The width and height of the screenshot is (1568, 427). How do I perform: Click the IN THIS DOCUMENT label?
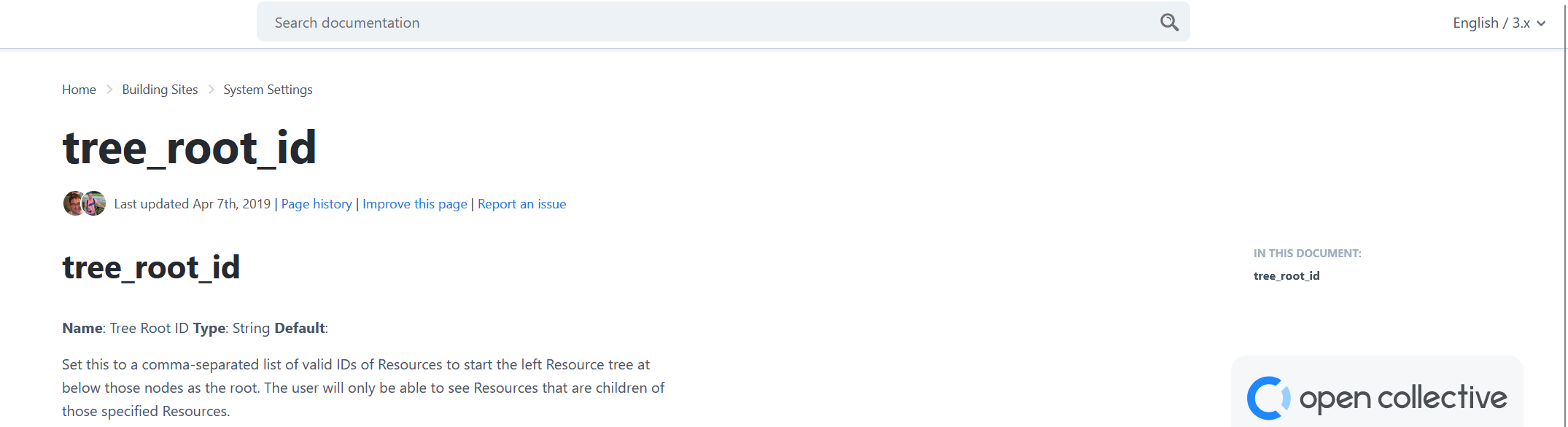[1307, 254]
